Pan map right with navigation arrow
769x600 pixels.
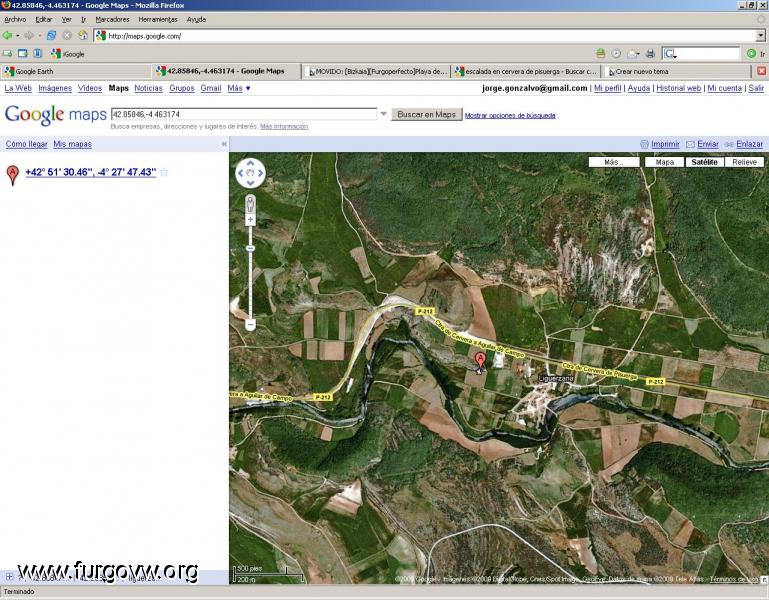click(260, 173)
